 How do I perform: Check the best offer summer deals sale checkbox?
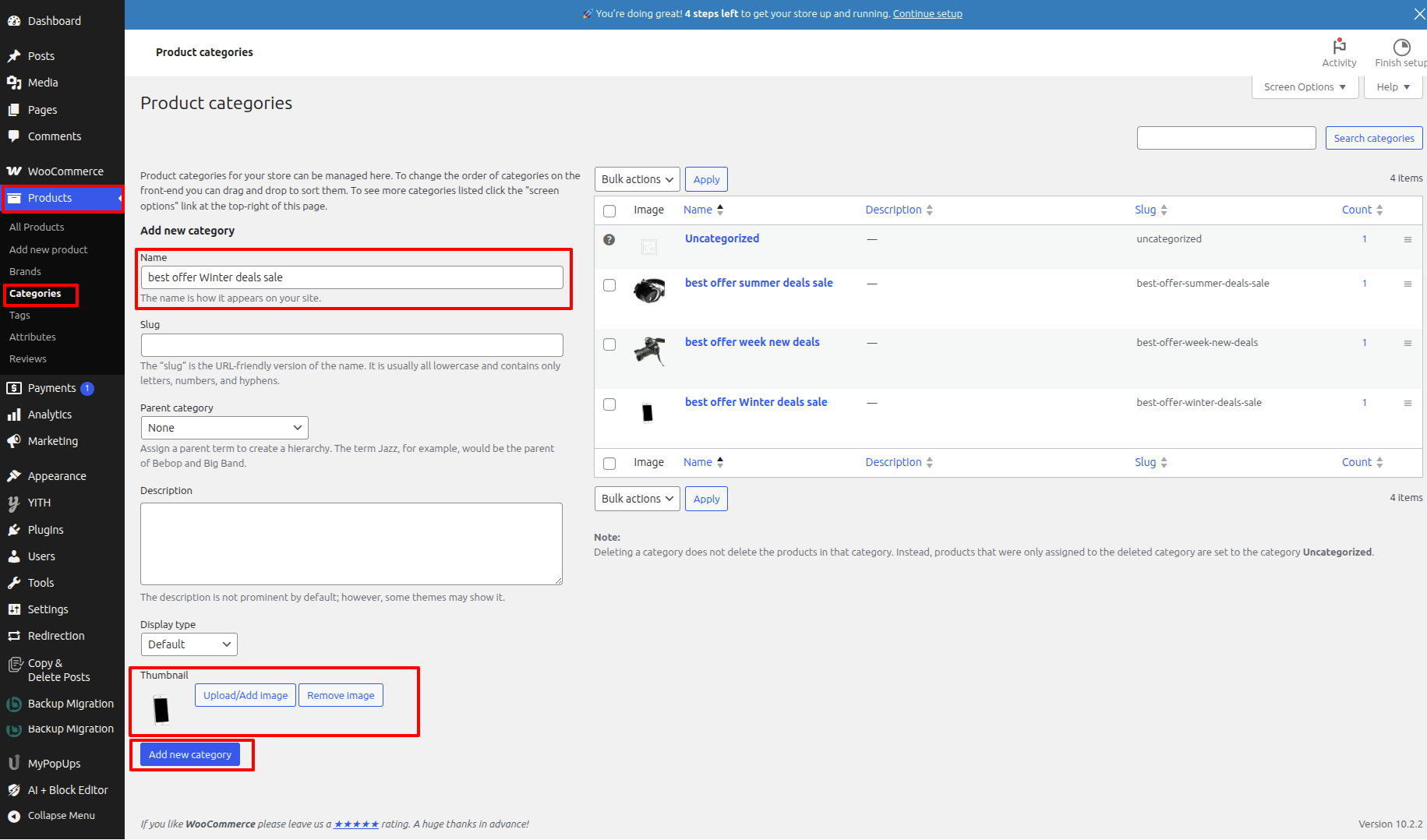point(609,285)
